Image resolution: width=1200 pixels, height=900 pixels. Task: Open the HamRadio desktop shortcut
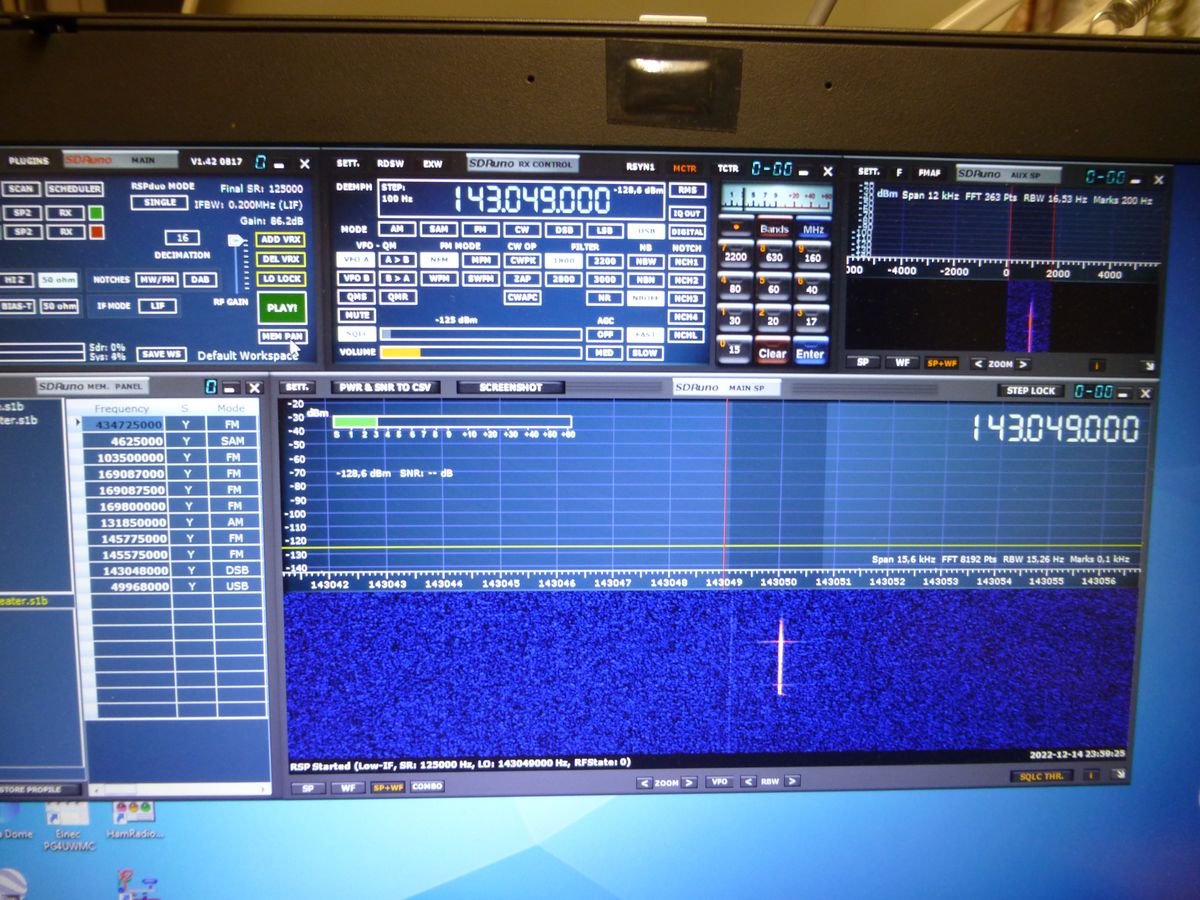(133, 818)
